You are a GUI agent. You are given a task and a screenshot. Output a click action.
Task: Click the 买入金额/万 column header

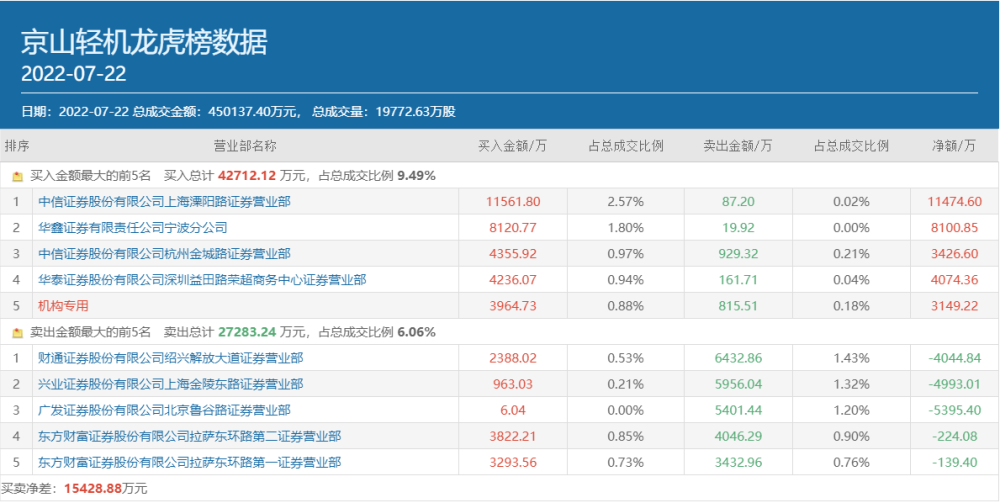[x=512, y=145]
